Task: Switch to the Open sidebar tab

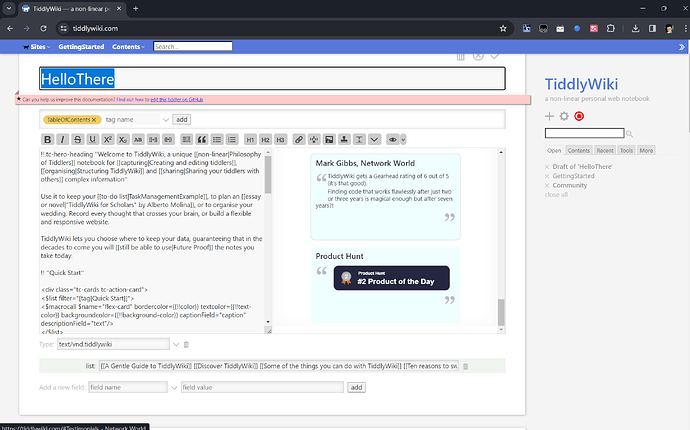Action: tap(554, 150)
